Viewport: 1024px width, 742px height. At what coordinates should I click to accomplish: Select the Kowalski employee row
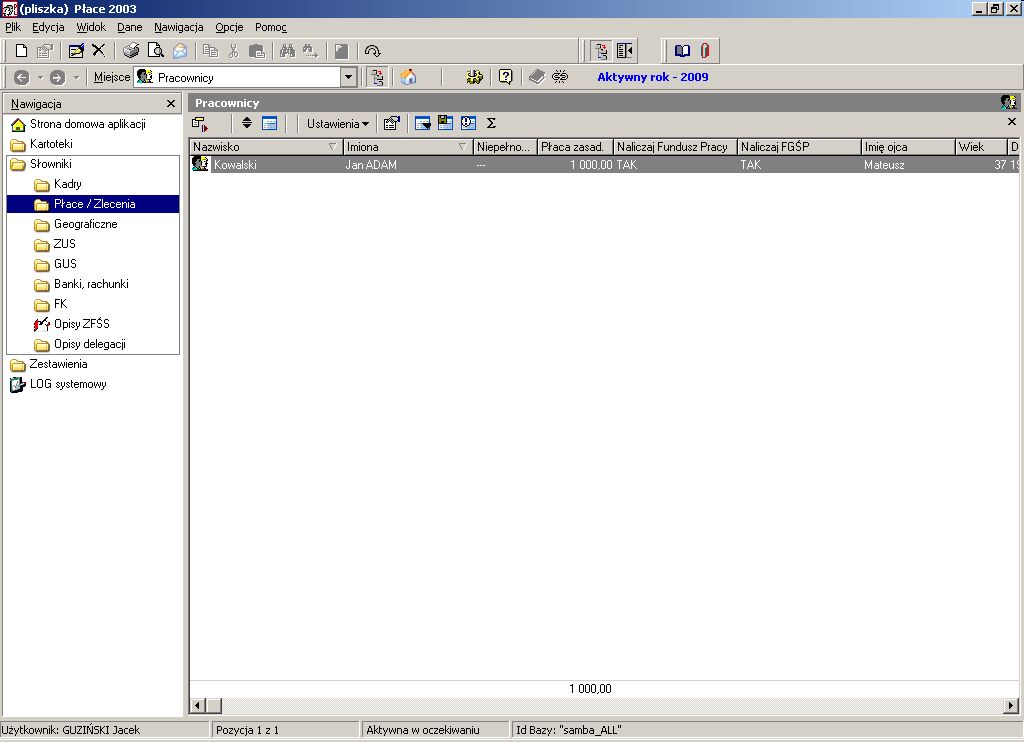point(604,165)
